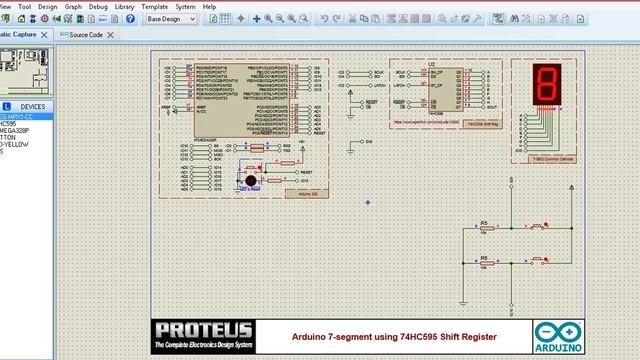
Task: Switch to the Source Code tab
Action: pos(86,35)
